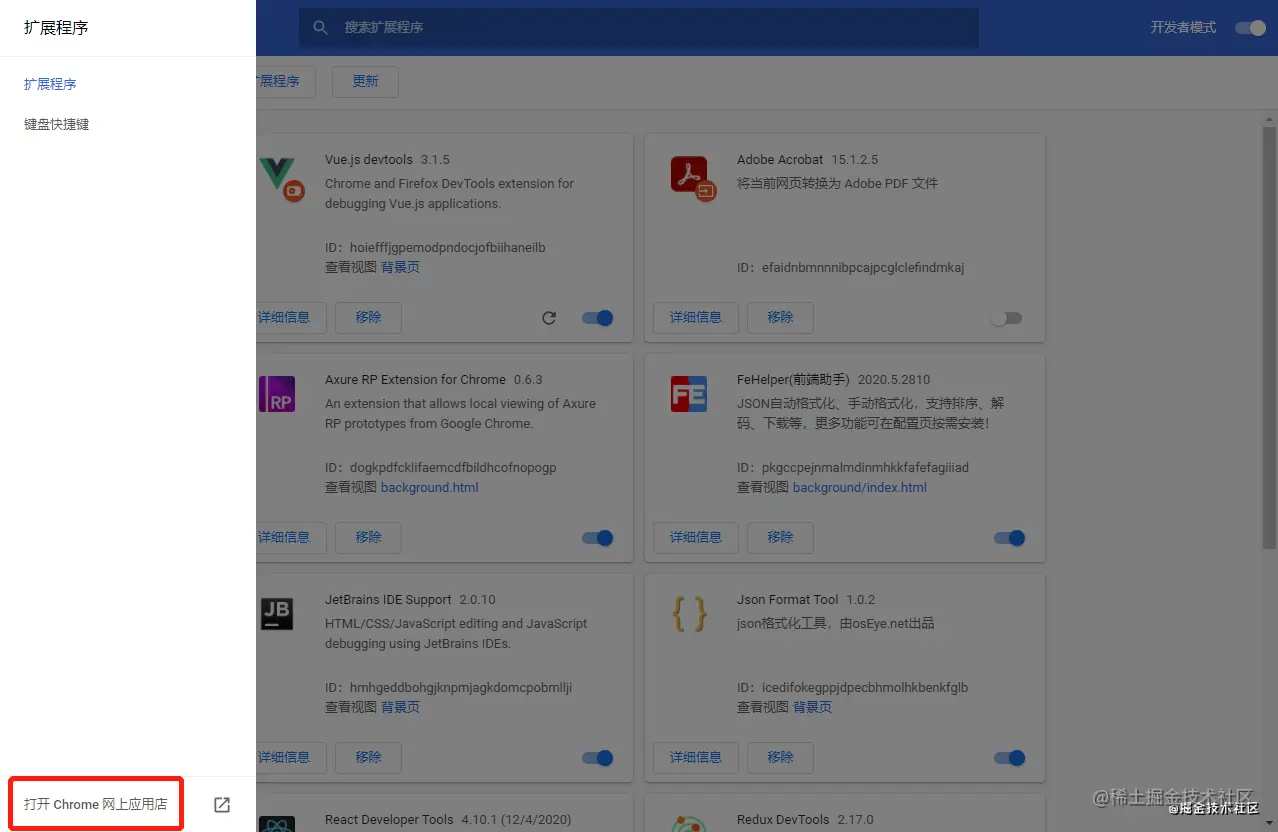1278x832 pixels.
Task: Open Vue.js devtools 背景页 view link
Action: point(400,267)
